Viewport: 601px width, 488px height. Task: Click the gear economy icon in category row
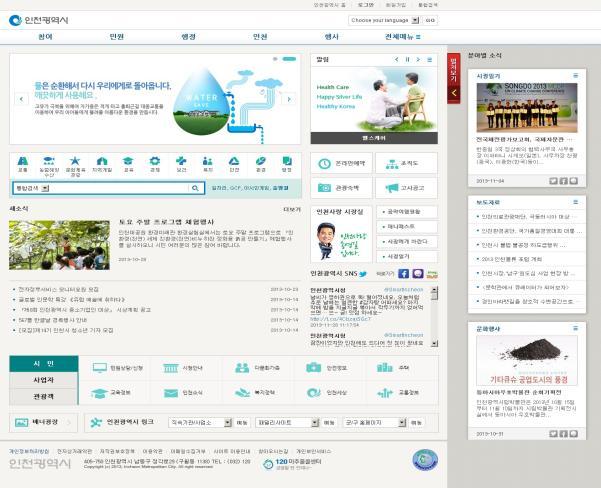tap(154, 161)
